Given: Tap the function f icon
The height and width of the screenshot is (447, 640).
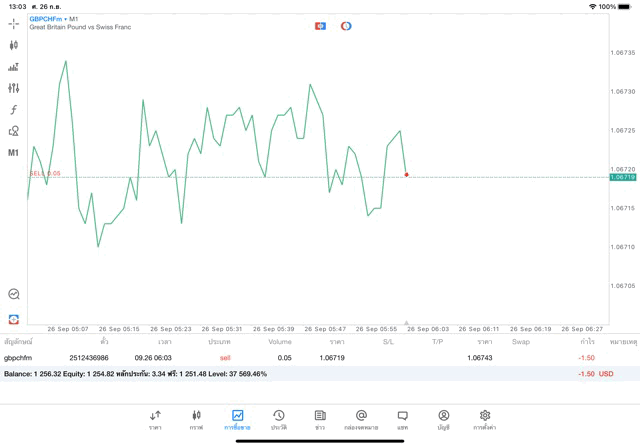Looking at the screenshot, I should (13, 110).
